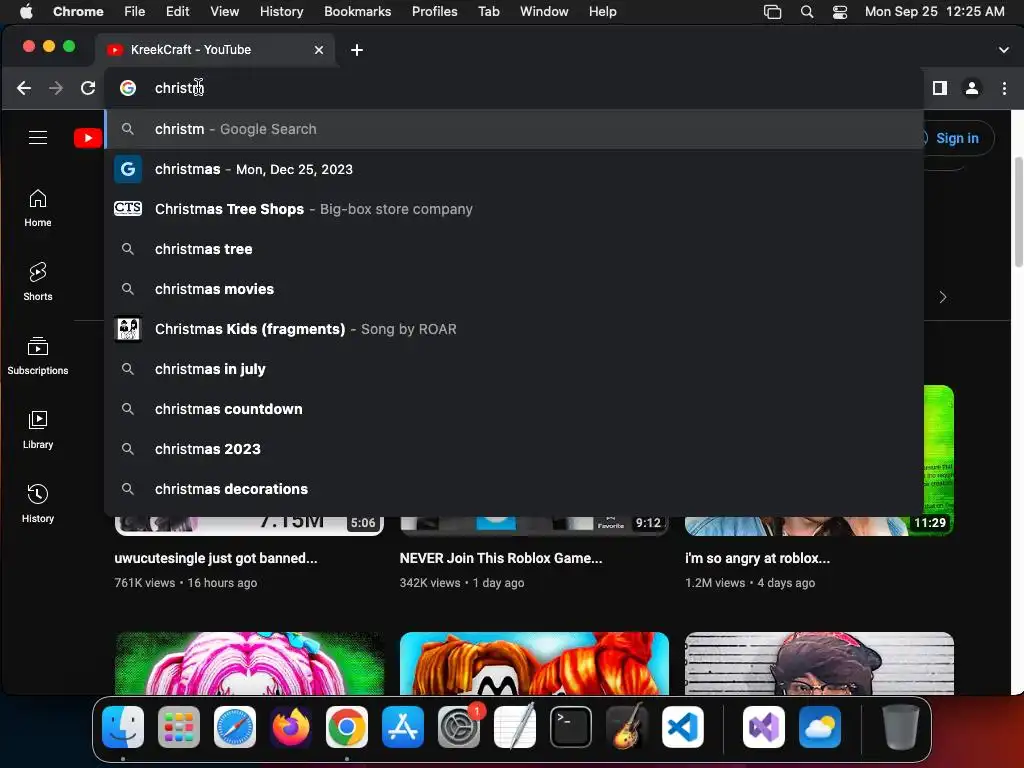1024x768 pixels.
Task: Choose Christmas Kids (fragments) song suggestion
Action: 514,329
